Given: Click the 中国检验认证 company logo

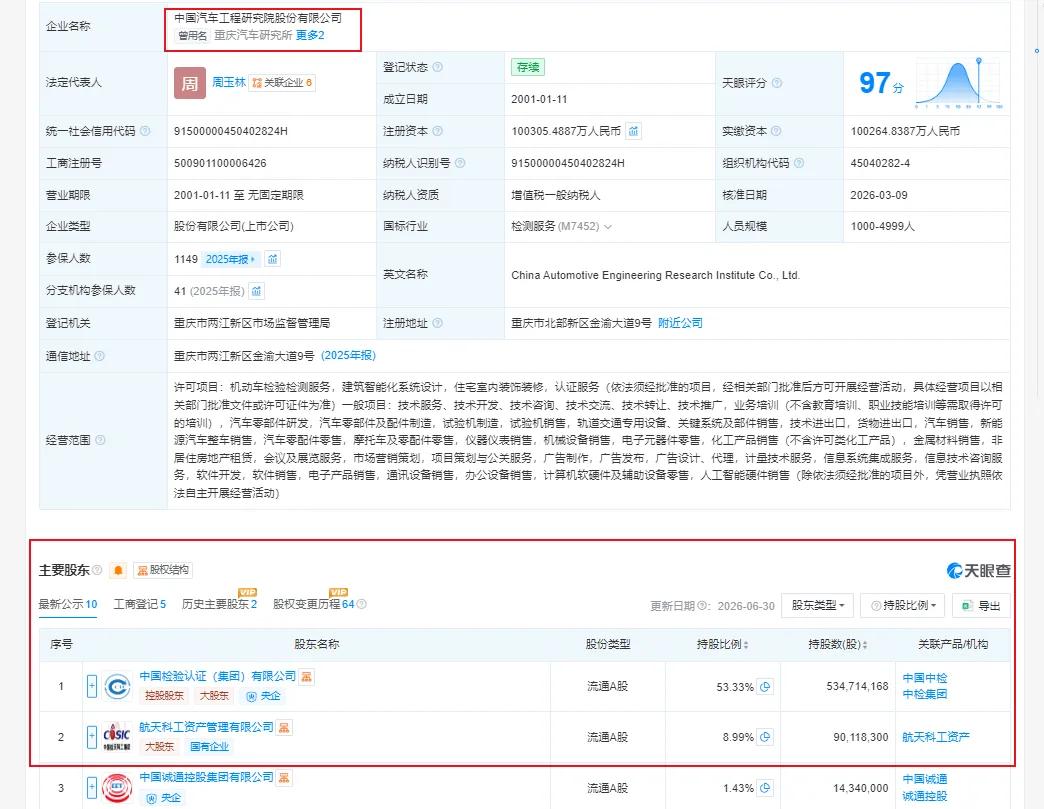Looking at the screenshot, I should coord(117,686).
